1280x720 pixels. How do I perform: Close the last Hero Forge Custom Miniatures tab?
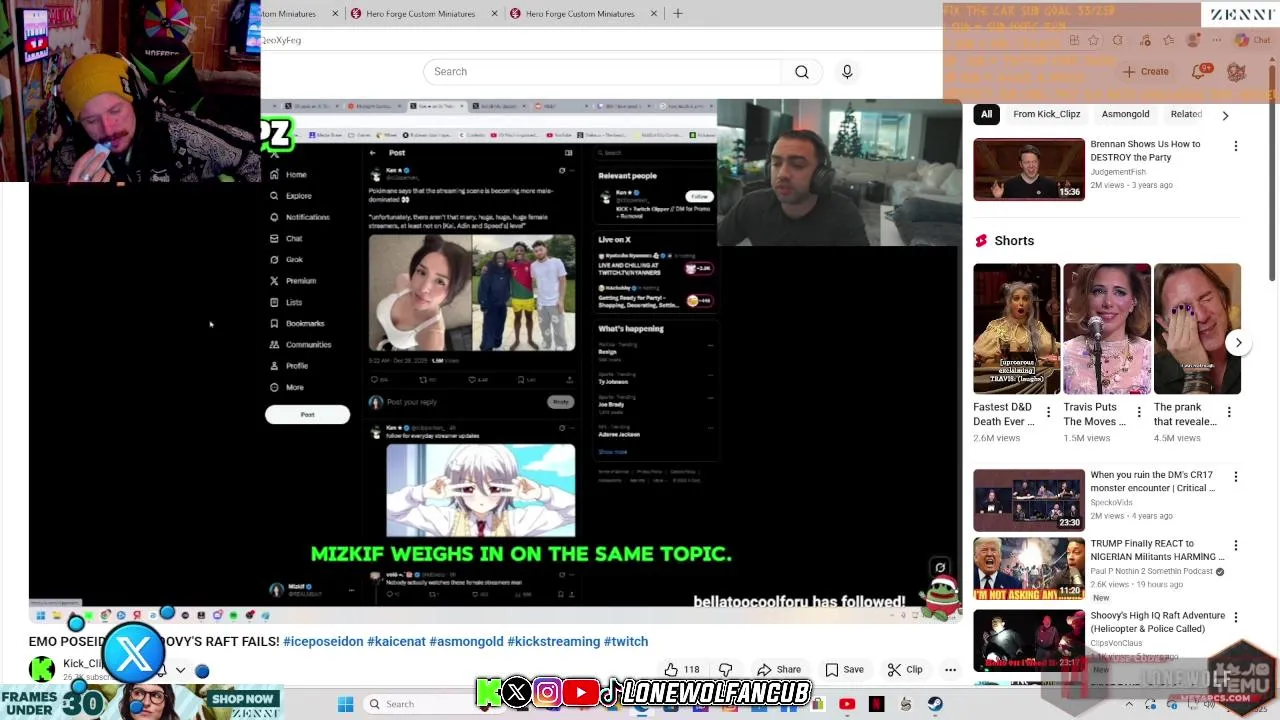tap(654, 13)
